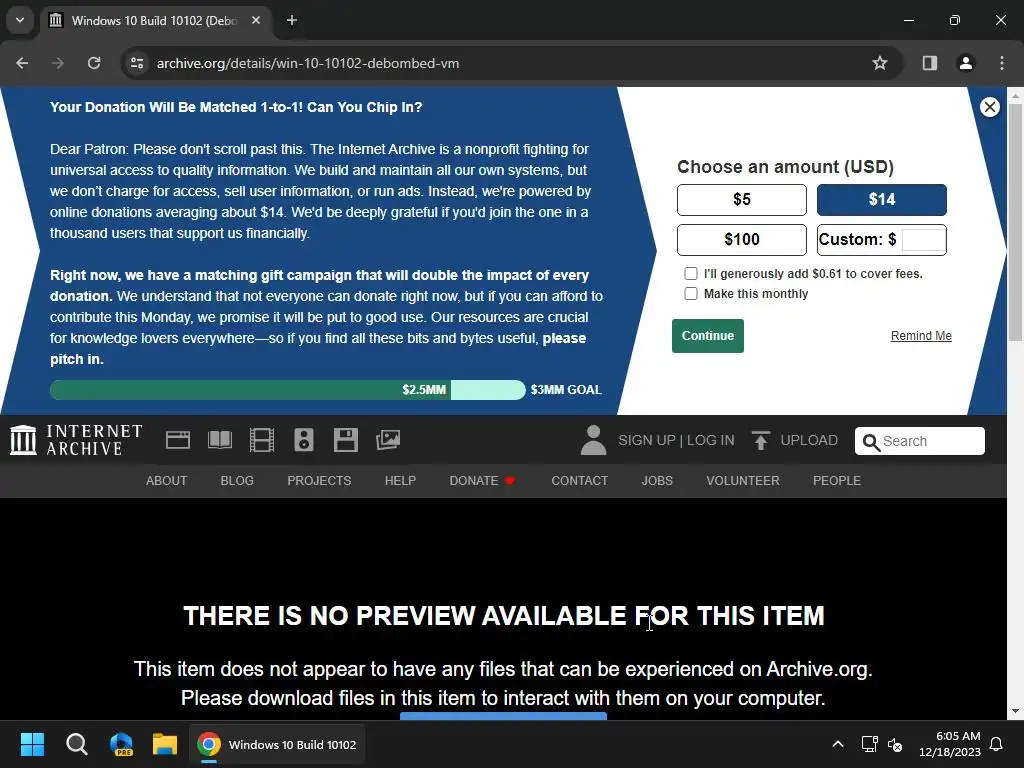Click the search magnifier in Search box

tap(871, 442)
